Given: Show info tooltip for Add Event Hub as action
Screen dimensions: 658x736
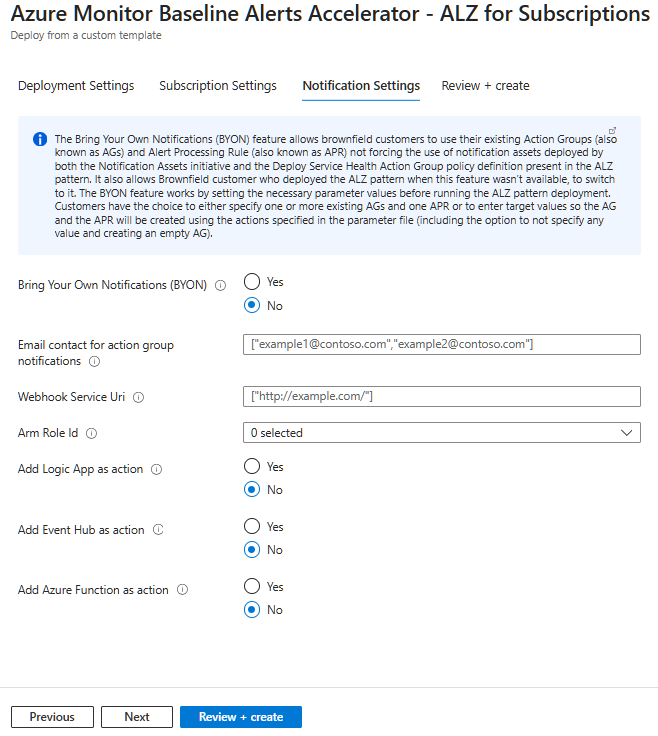Looking at the screenshot, I should [x=158, y=530].
